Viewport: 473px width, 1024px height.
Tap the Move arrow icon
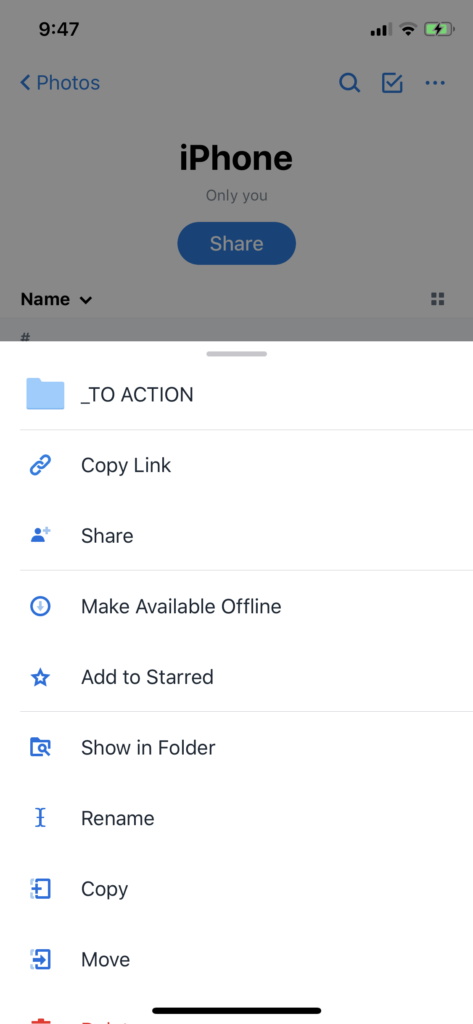coord(41,959)
